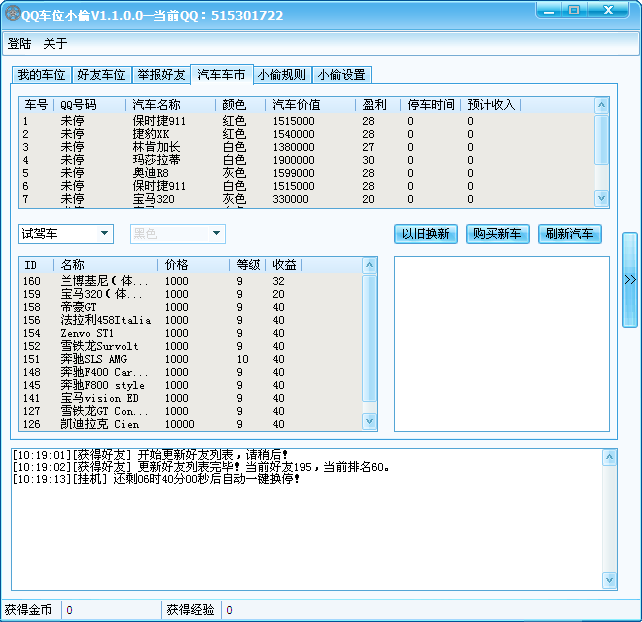Open the 关于 menu
This screenshot has width=642, height=622.
tap(55, 43)
